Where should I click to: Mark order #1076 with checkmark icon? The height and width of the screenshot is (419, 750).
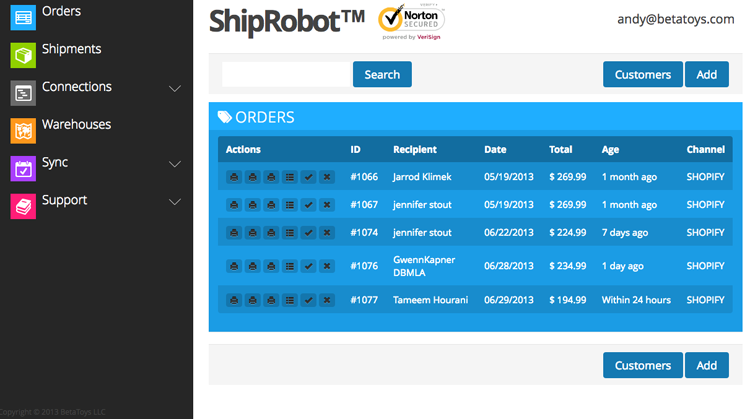(309, 266)
